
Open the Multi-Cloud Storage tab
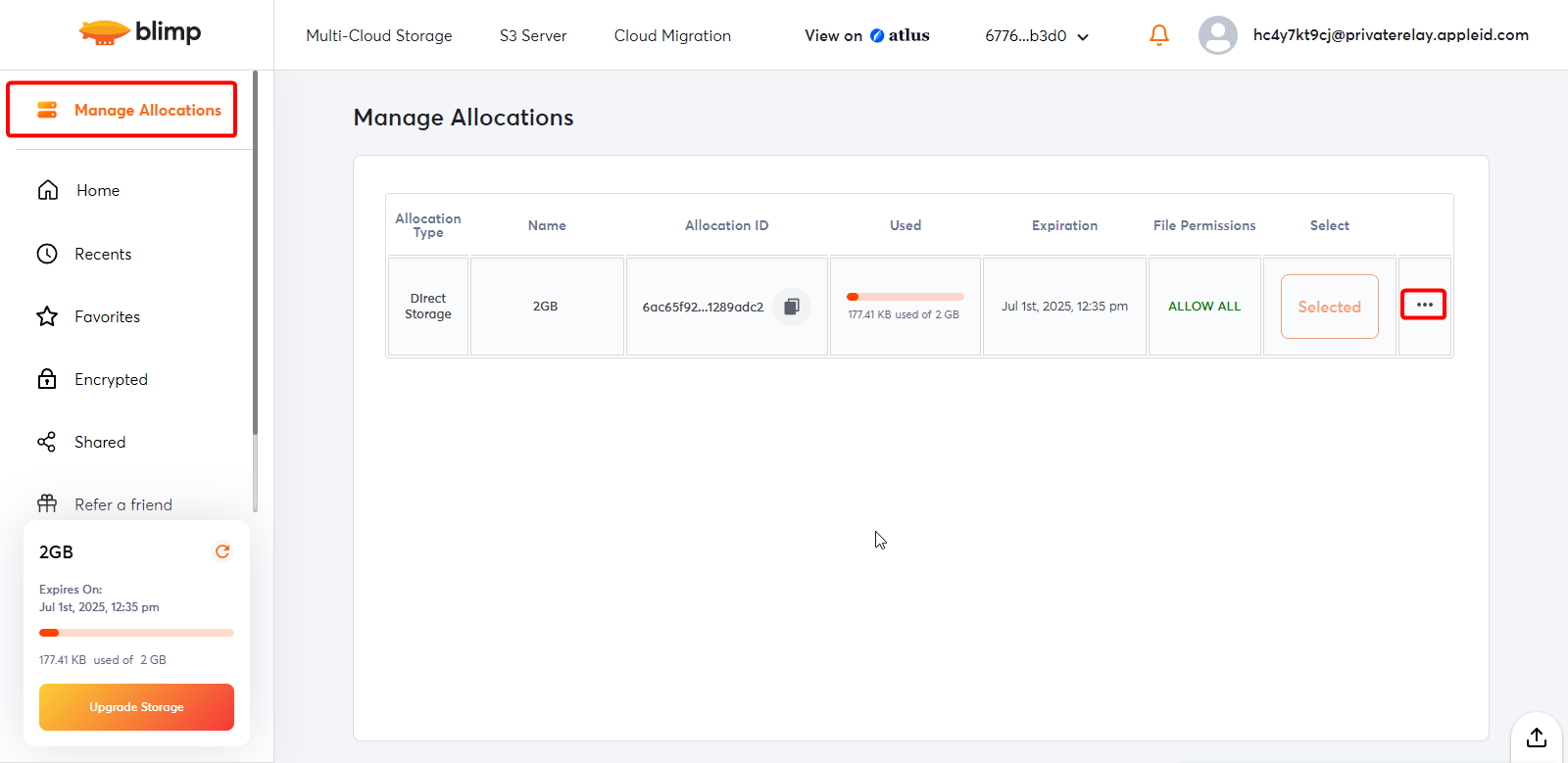[379, 36]
